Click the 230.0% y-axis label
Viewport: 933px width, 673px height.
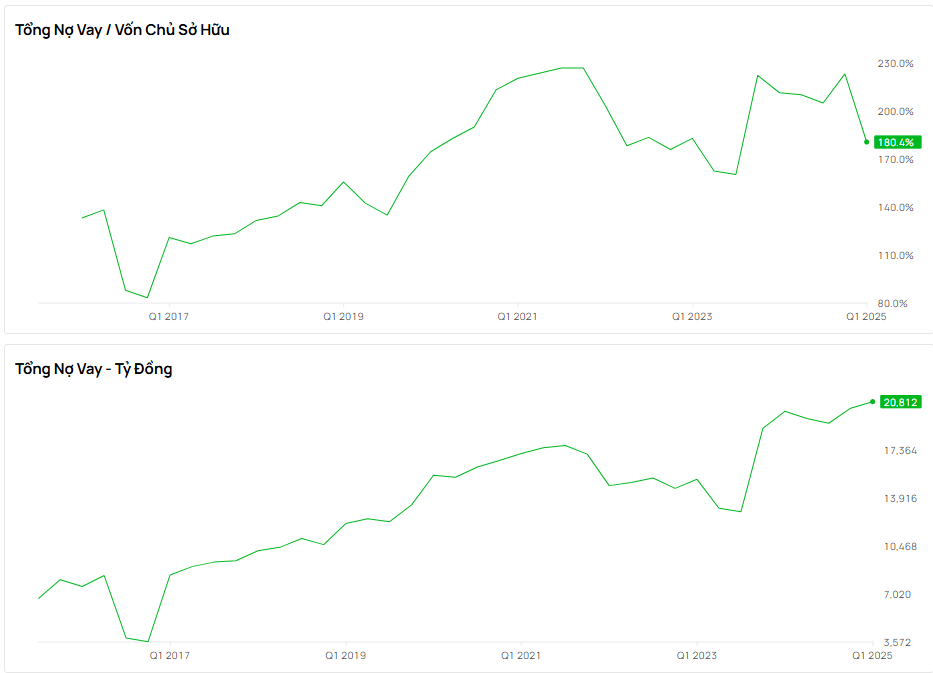[895, 63]
